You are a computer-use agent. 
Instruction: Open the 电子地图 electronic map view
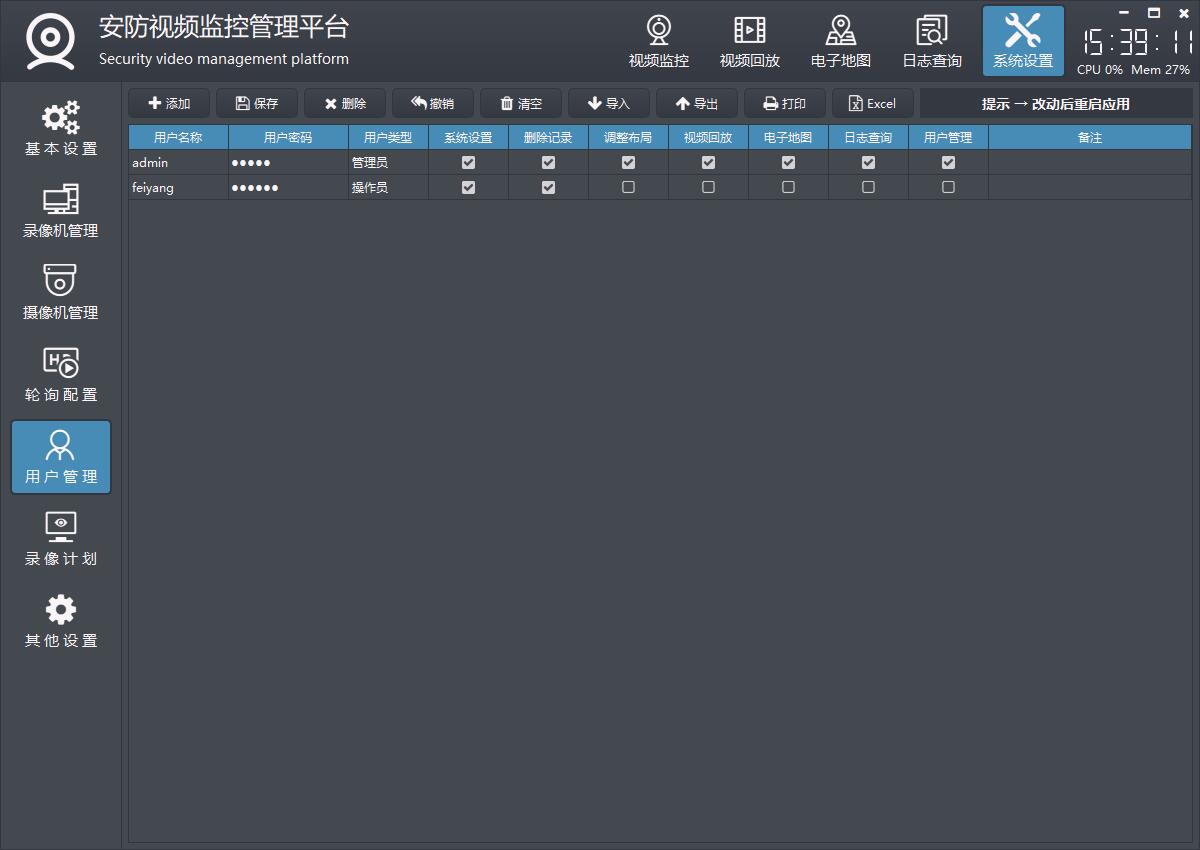click(x=840, y=42)
